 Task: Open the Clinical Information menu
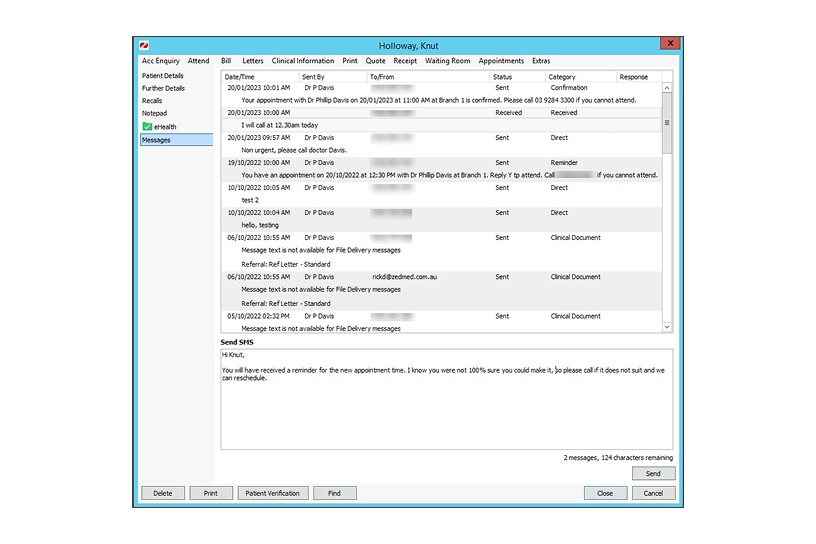[303, 61]
